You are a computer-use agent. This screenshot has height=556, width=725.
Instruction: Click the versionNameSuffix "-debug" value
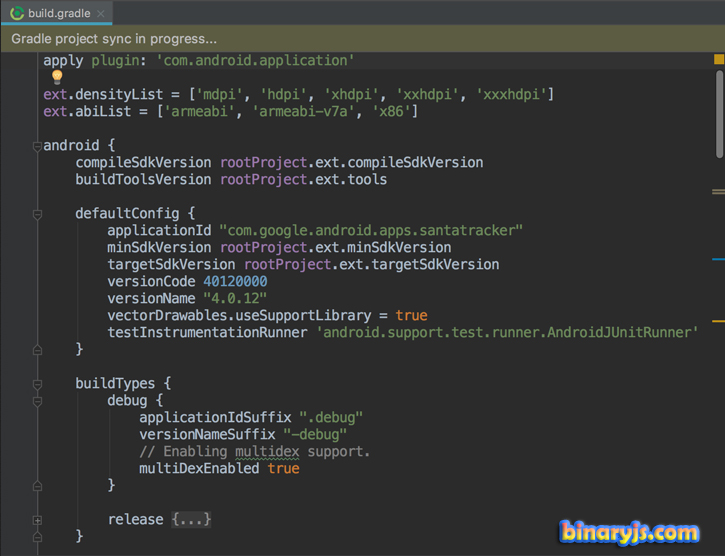315,434
